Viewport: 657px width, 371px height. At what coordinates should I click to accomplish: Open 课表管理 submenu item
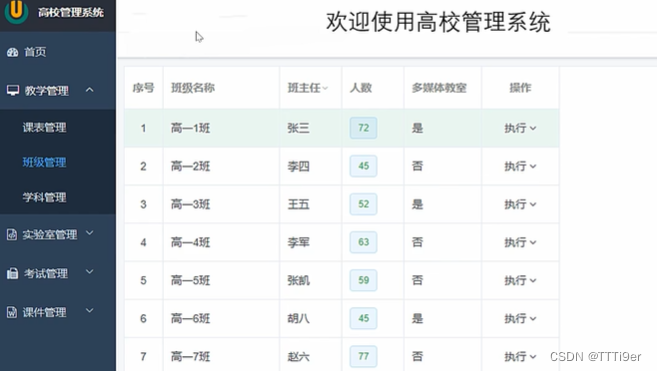[44, 127]
